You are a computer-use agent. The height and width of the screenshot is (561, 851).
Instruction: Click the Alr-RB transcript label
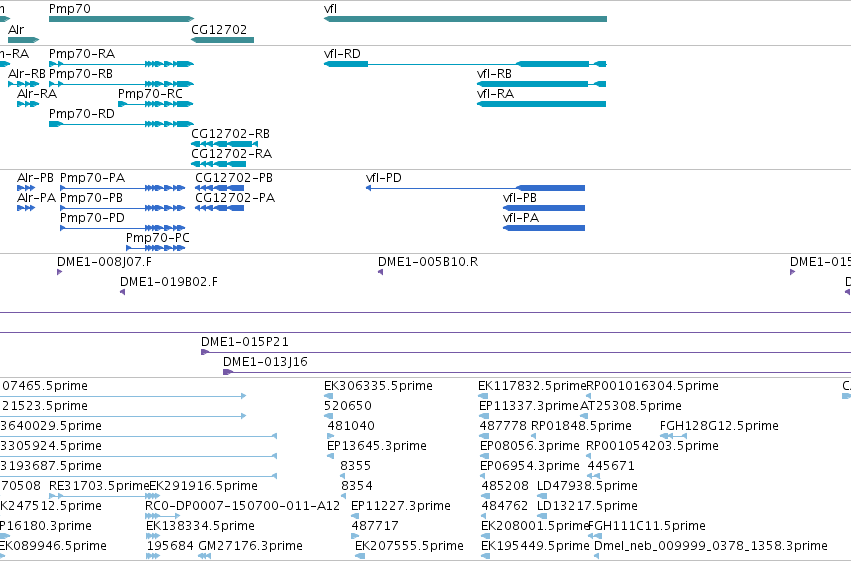[27, 74]
